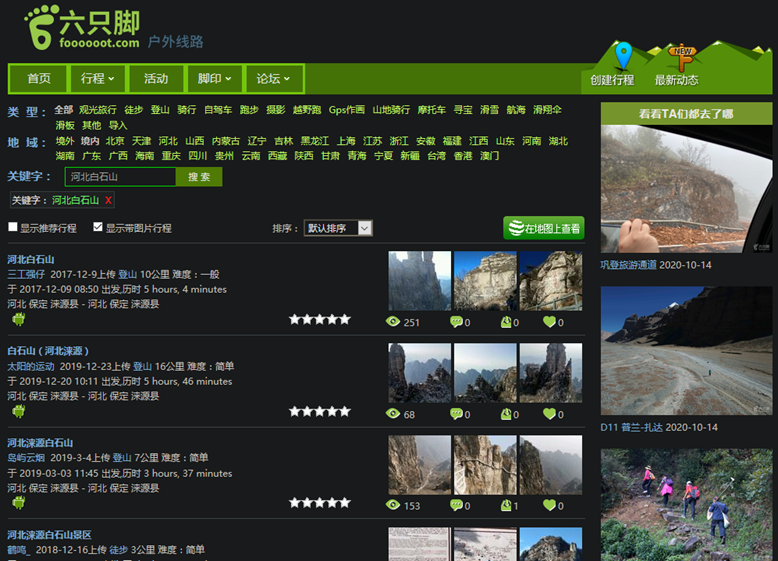Click comment bubble icon in 河北白石山 row
Image resolution: width=778 pixels, height=561 pixels.
pyautogui.click(x=456, y=322)
